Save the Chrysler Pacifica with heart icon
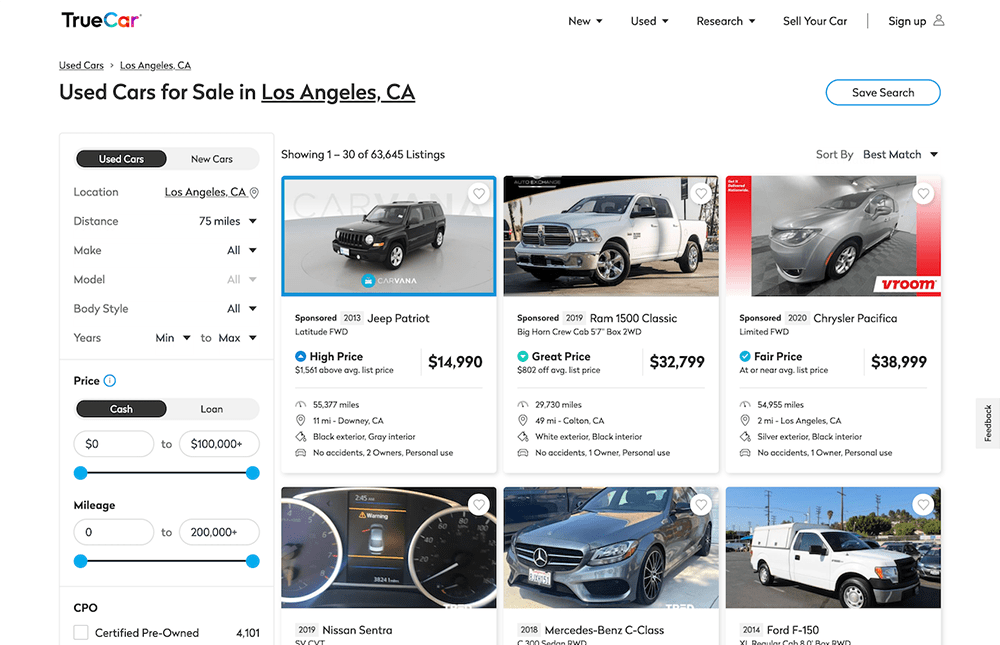The width and height of the screenshot is (1000, 645). [923, 193]
